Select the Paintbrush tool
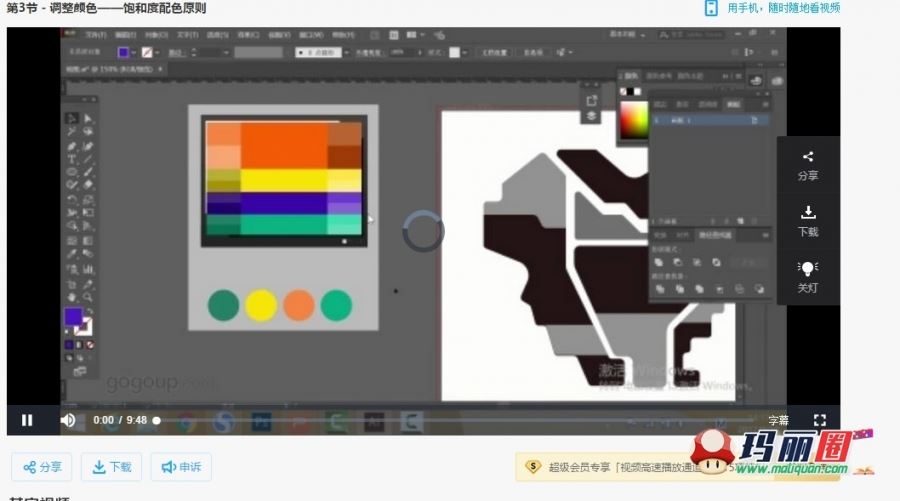900x501 pixels. coord(88,172)
